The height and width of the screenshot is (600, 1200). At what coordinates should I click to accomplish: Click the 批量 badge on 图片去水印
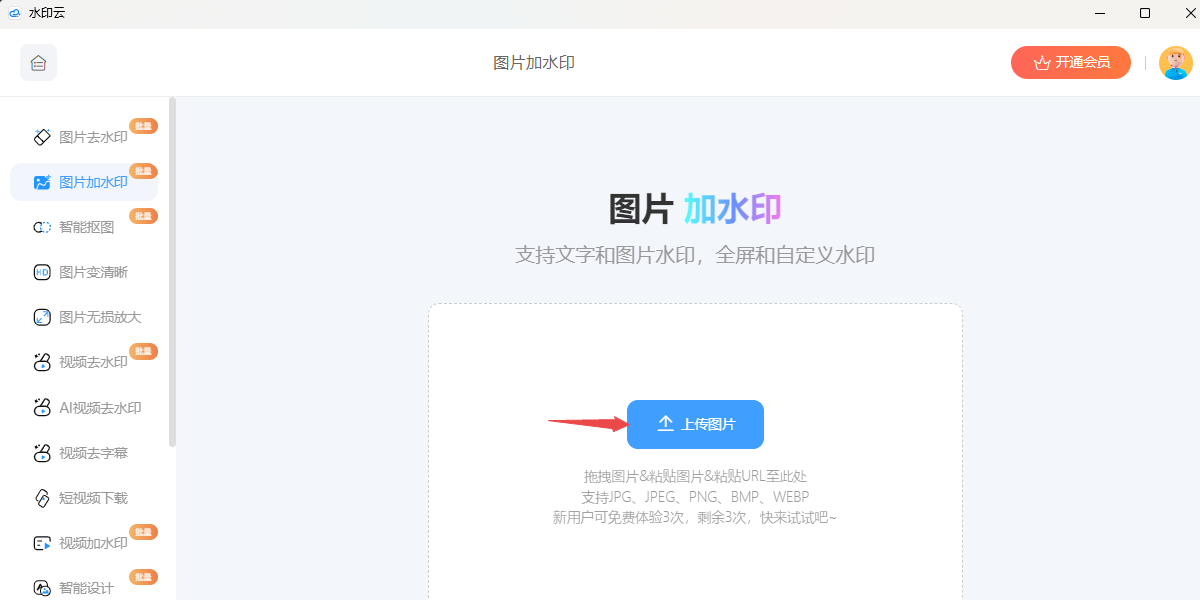pos(143,126)
